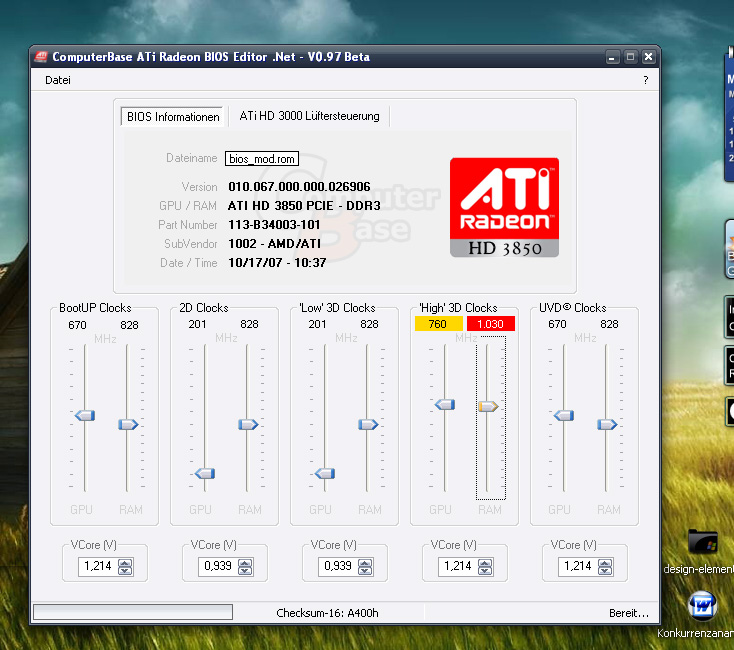Click the version number 010.067.000.000.026906
Image resolution: width=734 pixels, height=650 pixels.
pos(299,187)
